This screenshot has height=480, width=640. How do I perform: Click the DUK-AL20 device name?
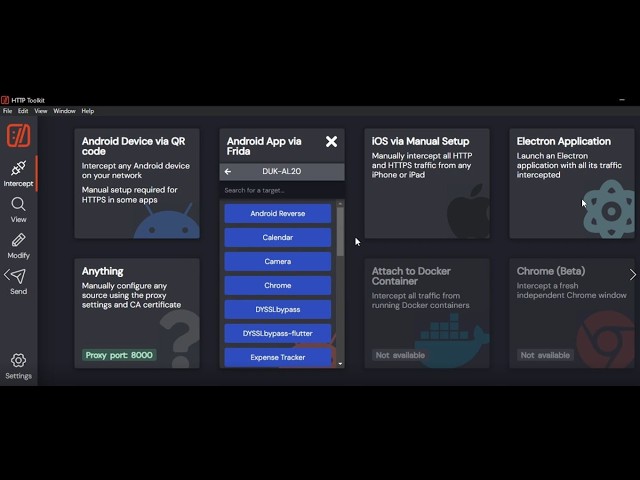pos(282,171)
